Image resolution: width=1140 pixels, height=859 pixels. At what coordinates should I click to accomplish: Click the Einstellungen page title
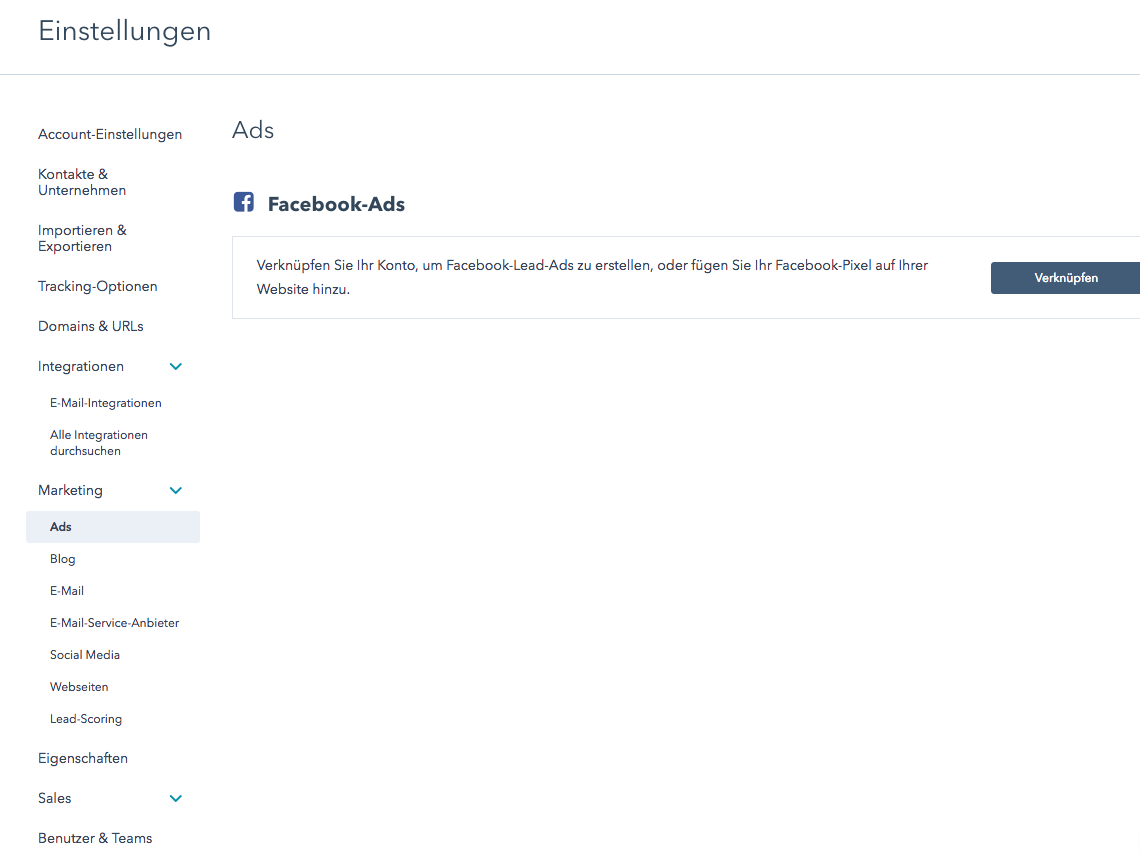point(124,31)
